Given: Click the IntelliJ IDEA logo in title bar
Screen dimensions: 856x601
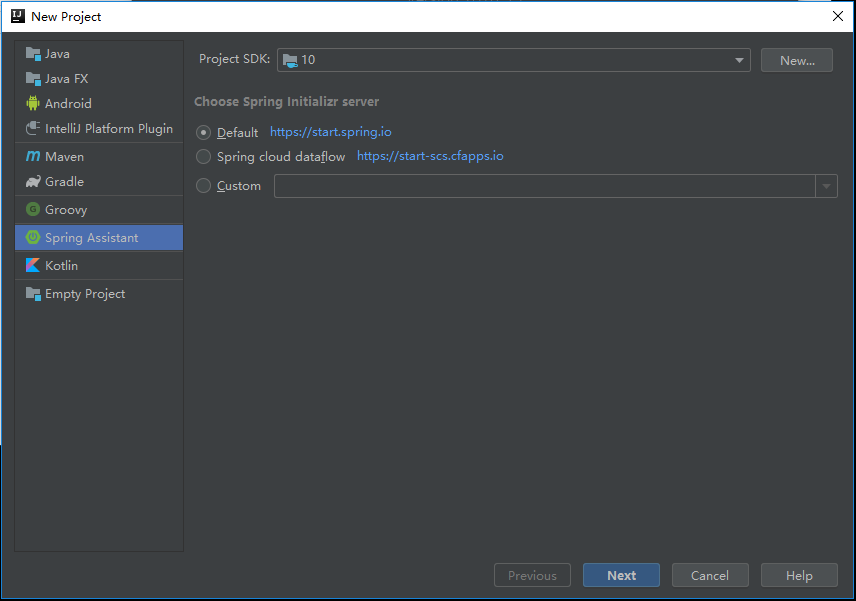Looking at the screenshot, I should [18, 16].
